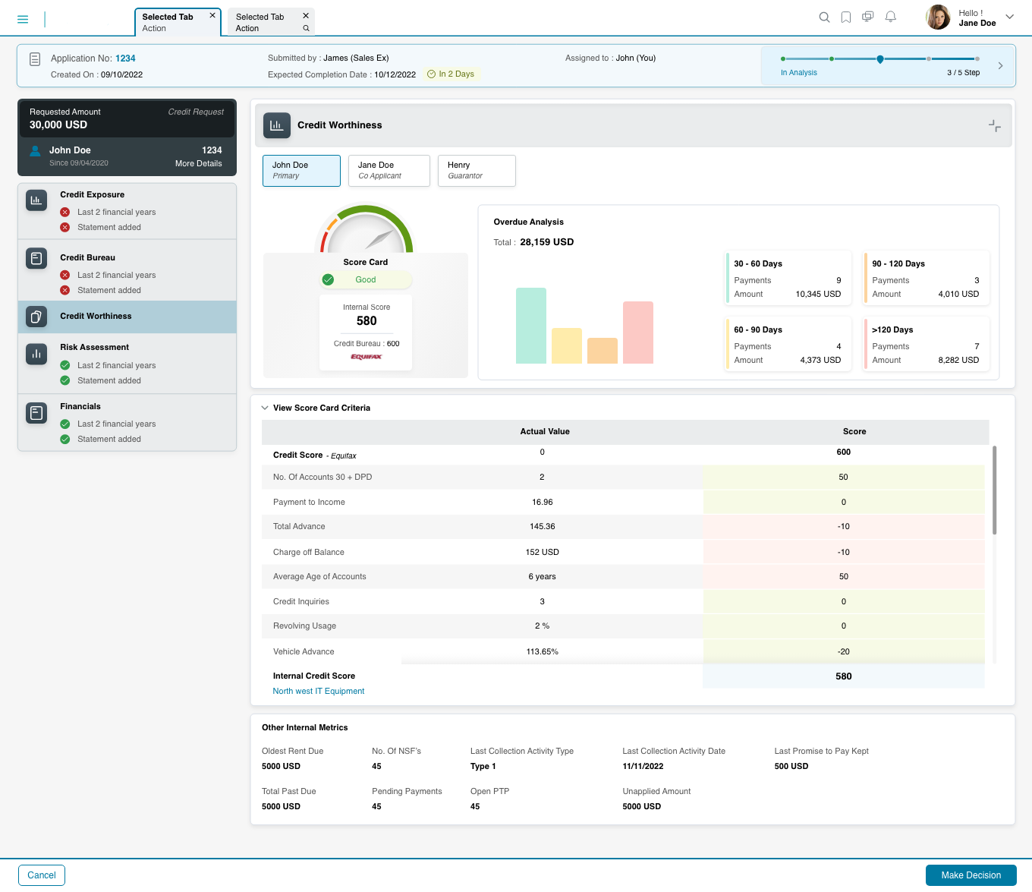This screenshot has width=1032, height=892.
Task: Select Henry Guarantor applicant
Action: (476, 170)
